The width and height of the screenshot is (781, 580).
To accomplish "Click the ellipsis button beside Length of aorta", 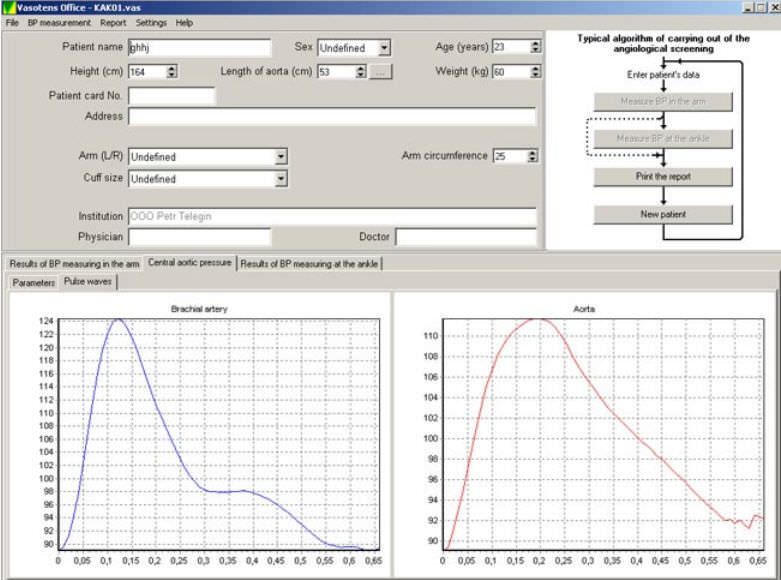I will pyautogui.click(x=381, y=72).
